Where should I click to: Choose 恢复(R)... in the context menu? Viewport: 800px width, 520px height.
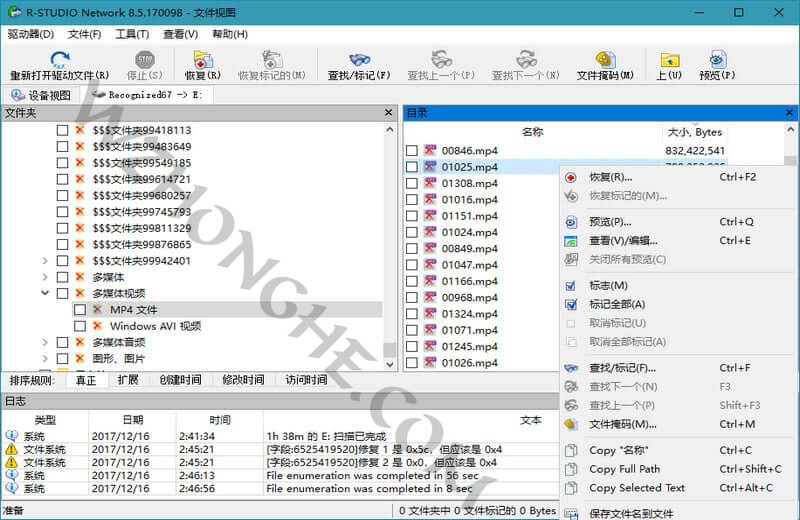point(678,177)
